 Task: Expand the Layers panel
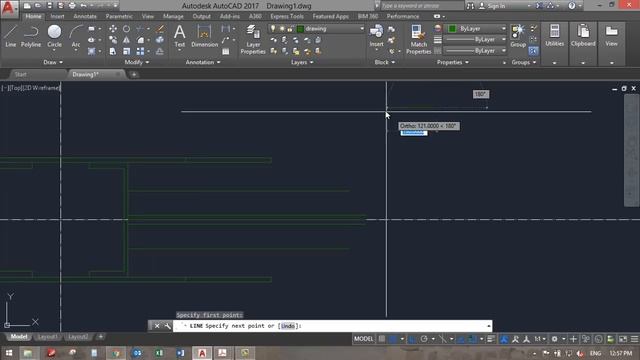tap(302, 62)
